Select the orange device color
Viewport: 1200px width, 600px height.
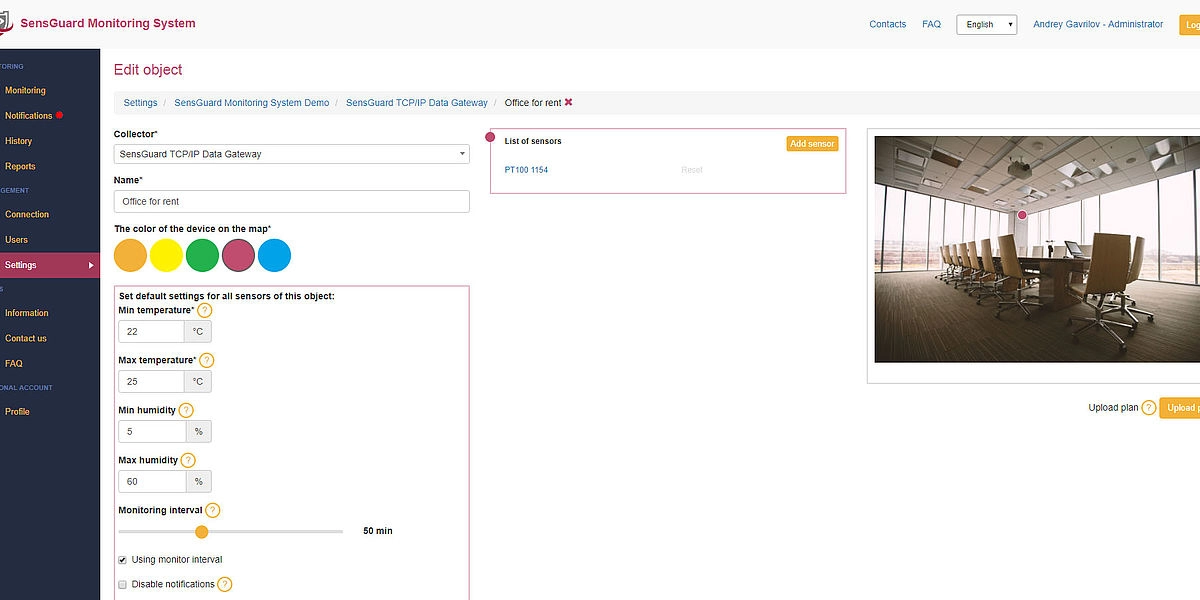coord(131,255)
